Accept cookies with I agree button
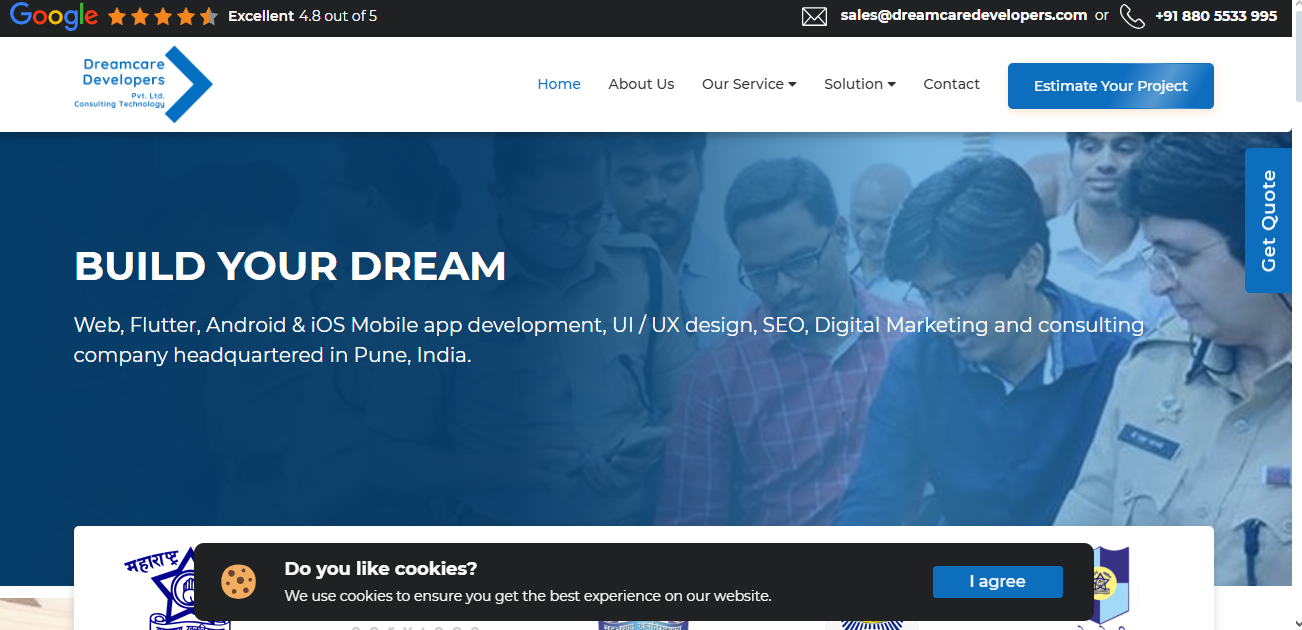The image size is (1302, 630). coord(997,582)
